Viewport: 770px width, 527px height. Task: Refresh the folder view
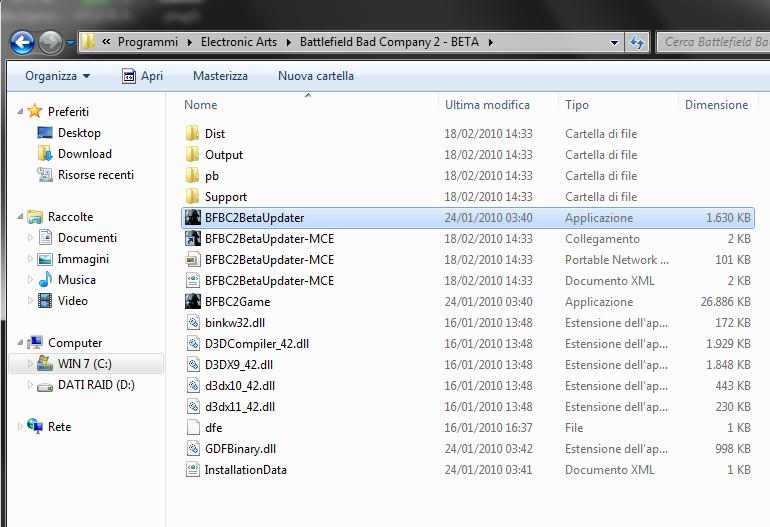click(637, 43)
